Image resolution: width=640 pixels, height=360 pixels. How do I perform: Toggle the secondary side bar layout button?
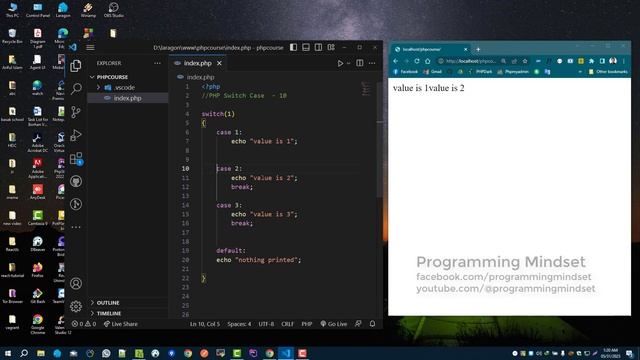(318, 47)
